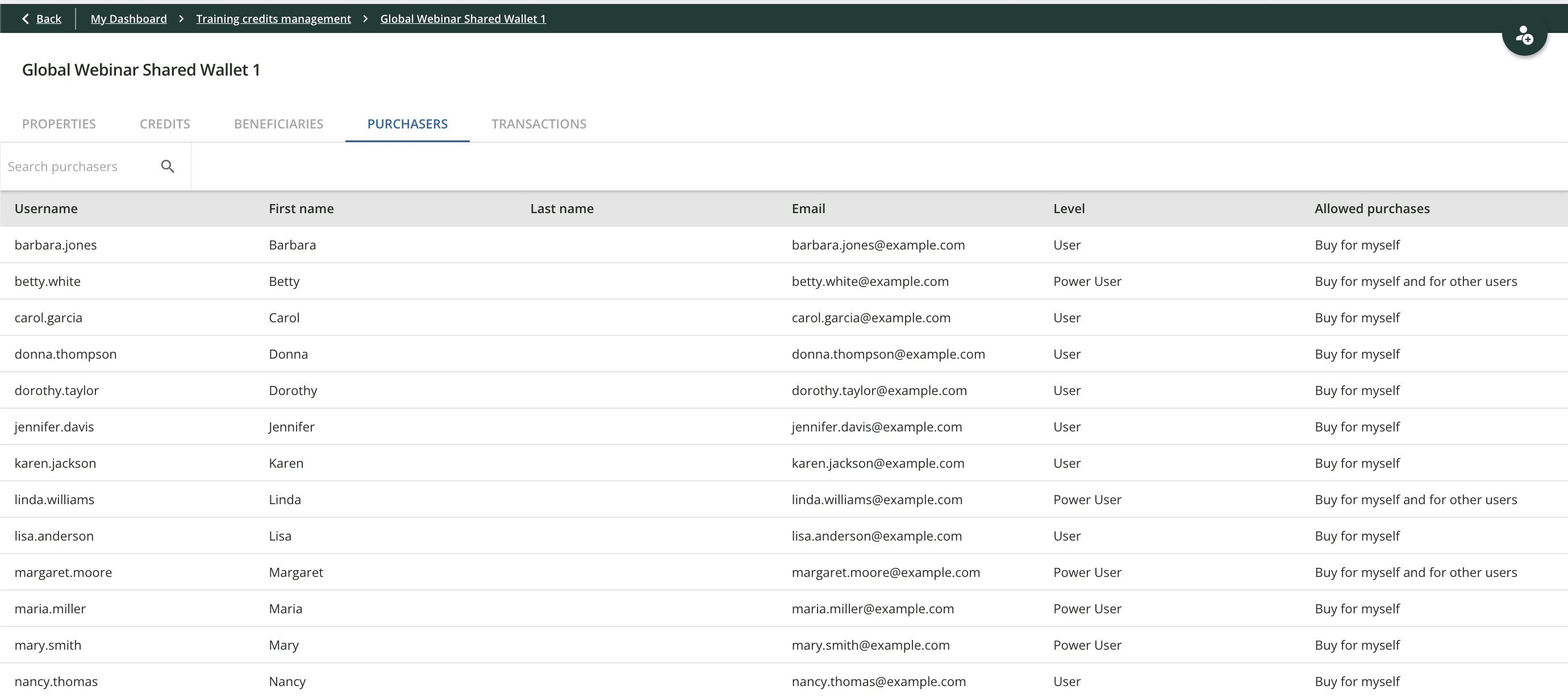Select the betty.white purchaser row

(48, 281)
